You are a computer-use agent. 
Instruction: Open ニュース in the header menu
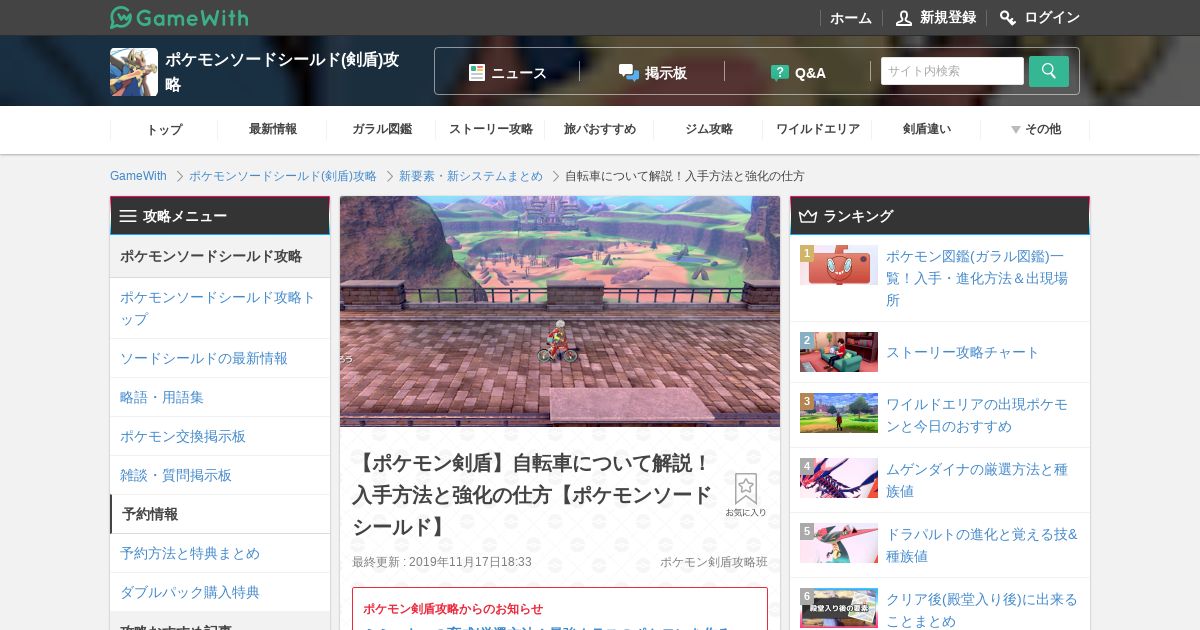click(508, 72)
